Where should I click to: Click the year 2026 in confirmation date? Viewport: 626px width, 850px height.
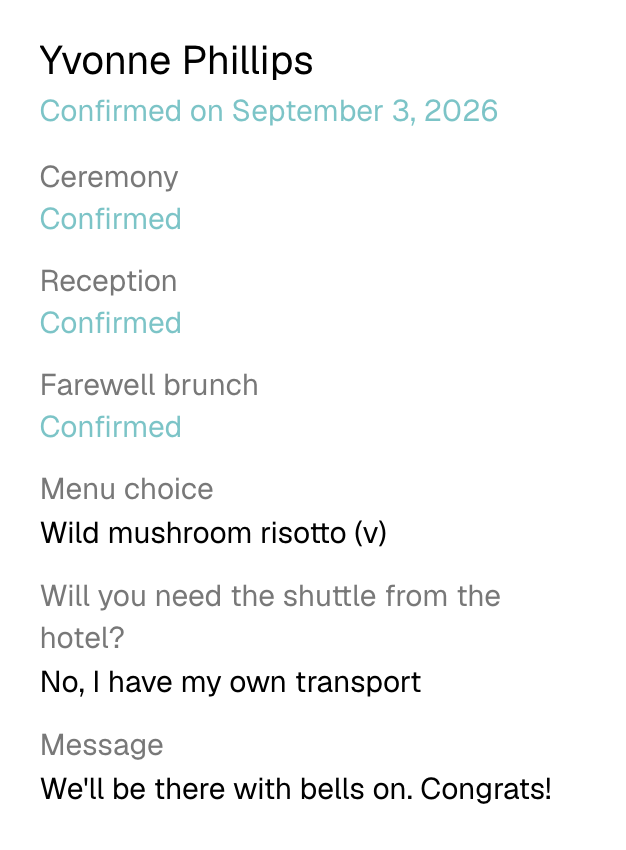461,111
